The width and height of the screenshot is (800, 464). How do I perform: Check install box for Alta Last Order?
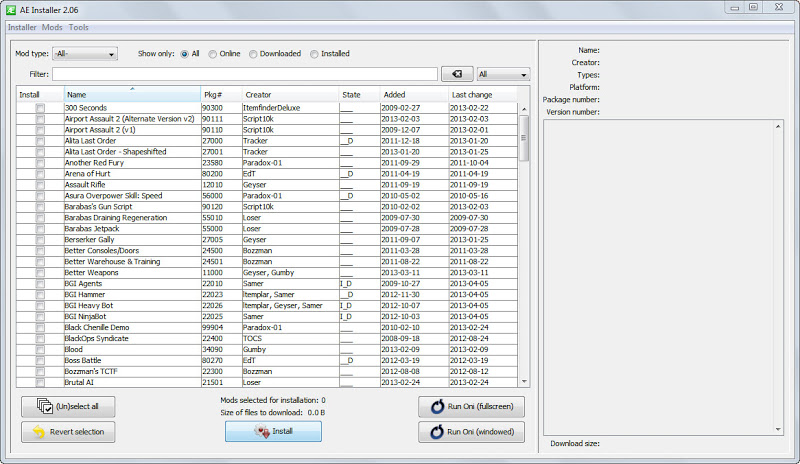[x=40, y=141]
